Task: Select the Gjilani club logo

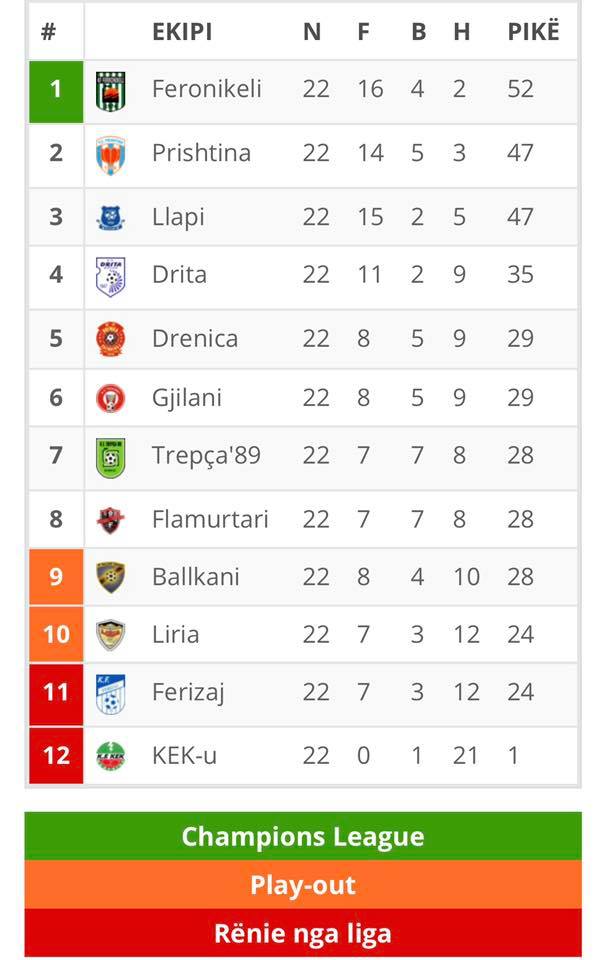Action: 111,398
